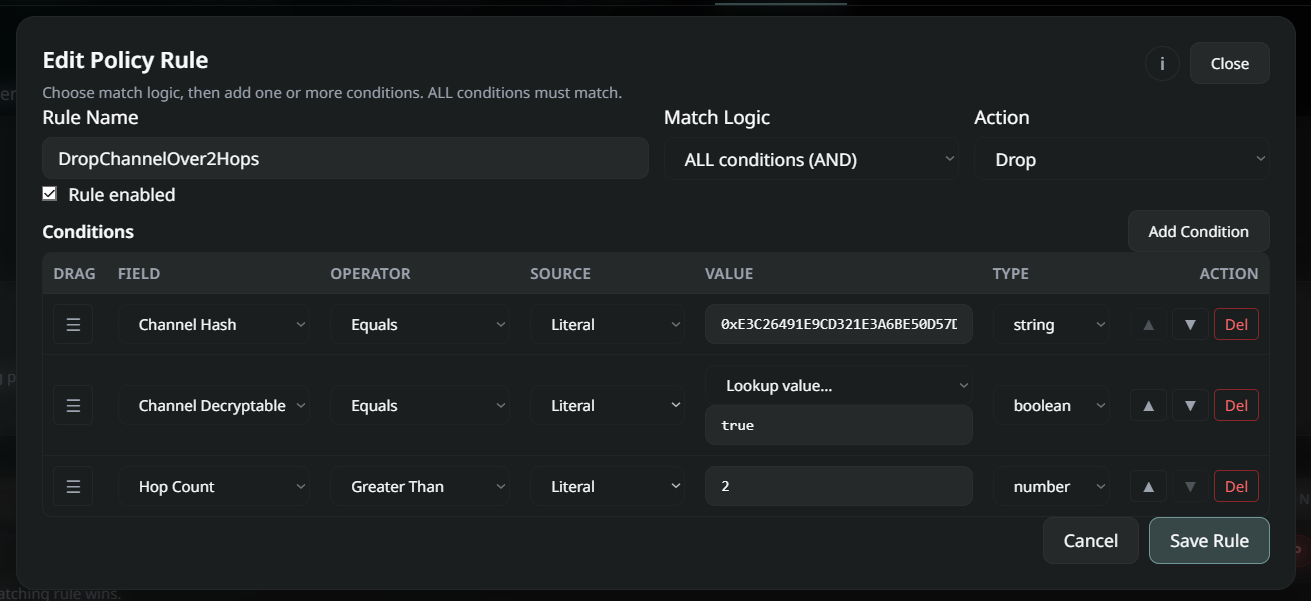Expand the Lookup value dropdown
This screenshot has width=1311, height=601.
click(x=838, y=385)
